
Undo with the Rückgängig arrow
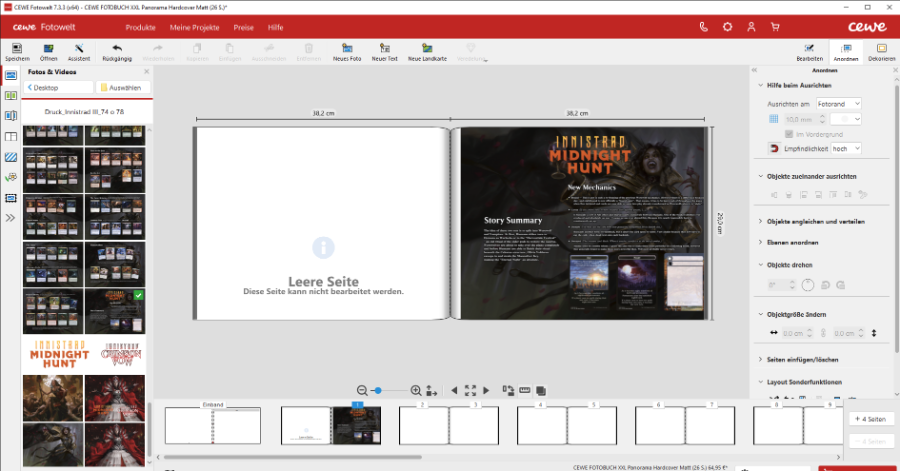[x=117, y=49]
